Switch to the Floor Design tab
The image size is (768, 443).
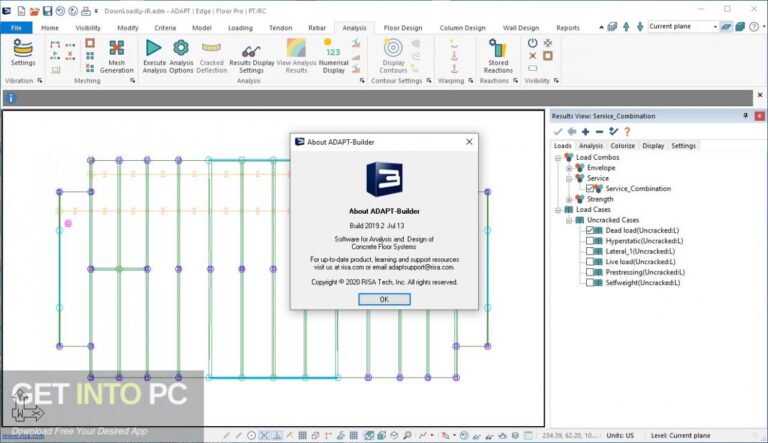pos(403,28)
